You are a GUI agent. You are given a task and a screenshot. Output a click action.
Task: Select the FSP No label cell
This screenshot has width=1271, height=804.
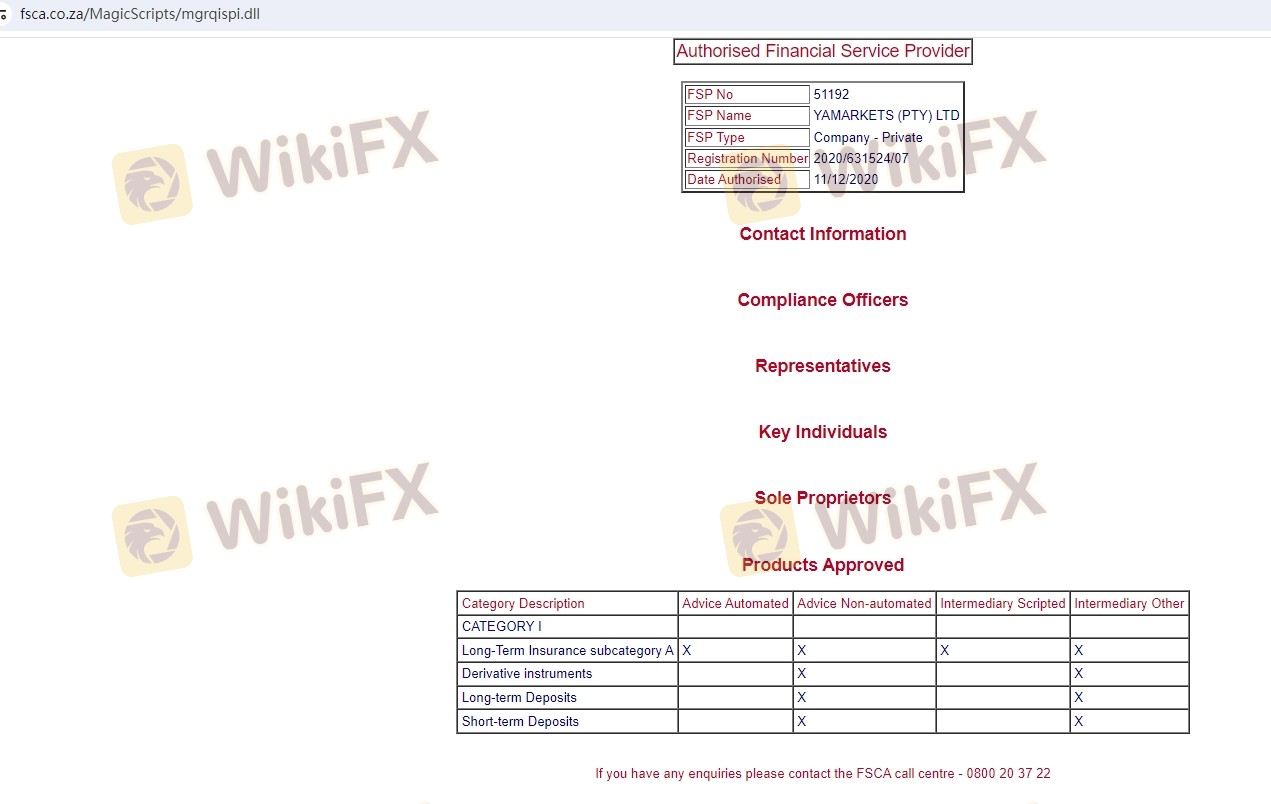coord(747,94)
